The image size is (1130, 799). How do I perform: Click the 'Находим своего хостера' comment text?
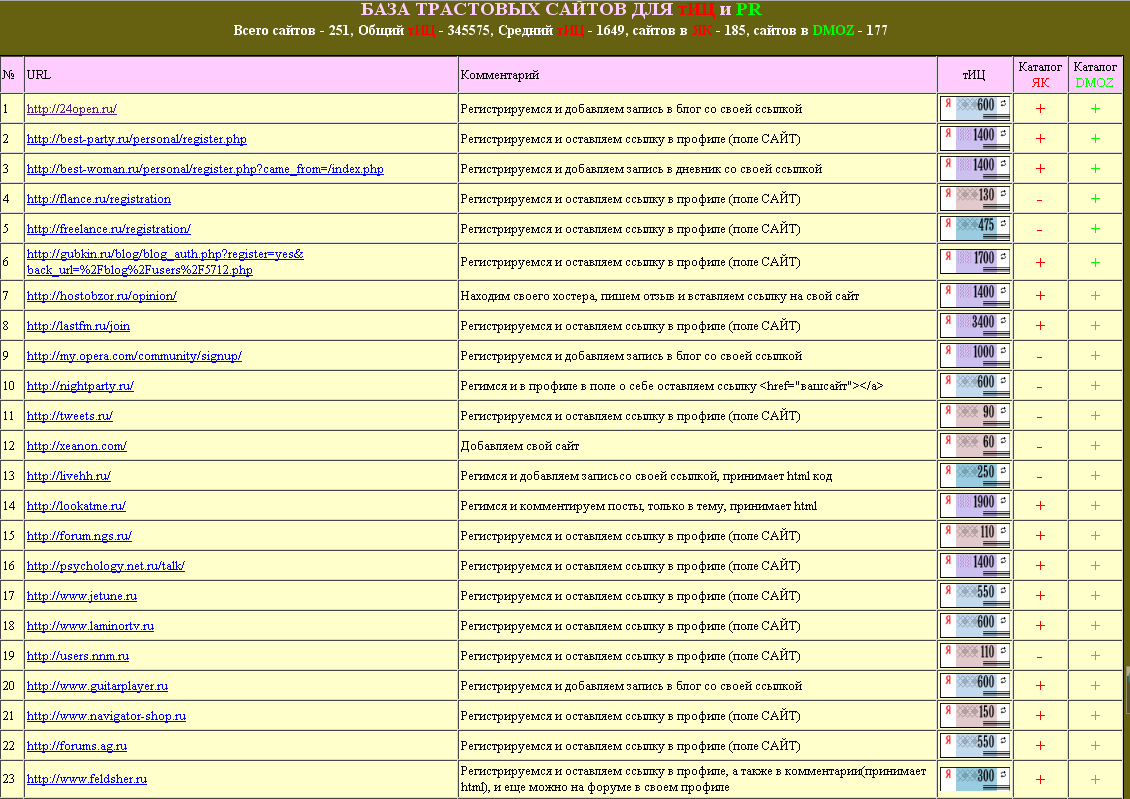pos(659,296)
